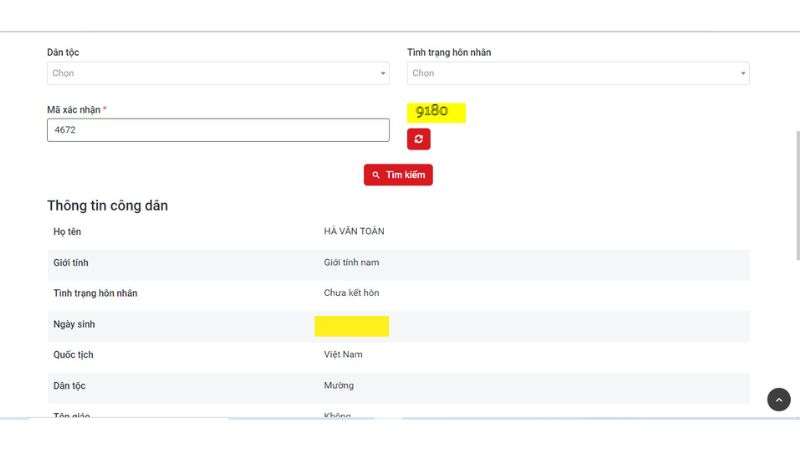The image size is (800, 450).
Task: Click the Họ tên row label
Action: coord(67,231)
